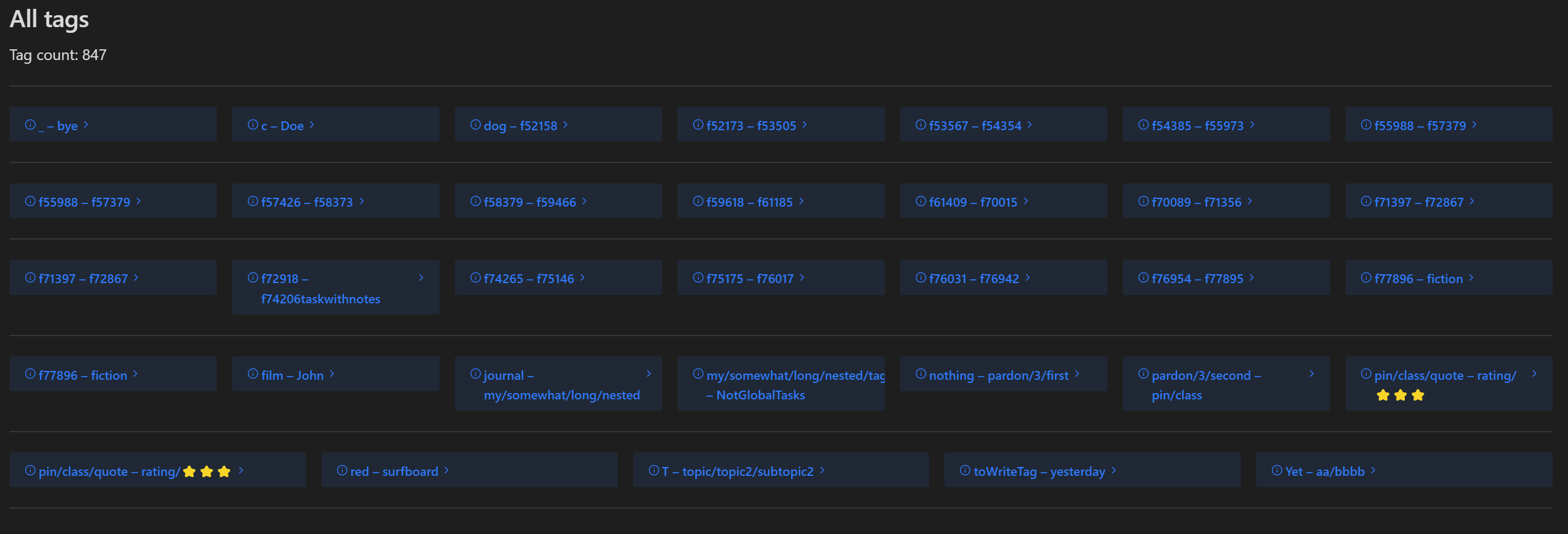Viewport: 1568px width, 534px height.
Task: Open the 'f58379 – f59466' tag range
Action: pyautogui.click(x=529, y=202)
